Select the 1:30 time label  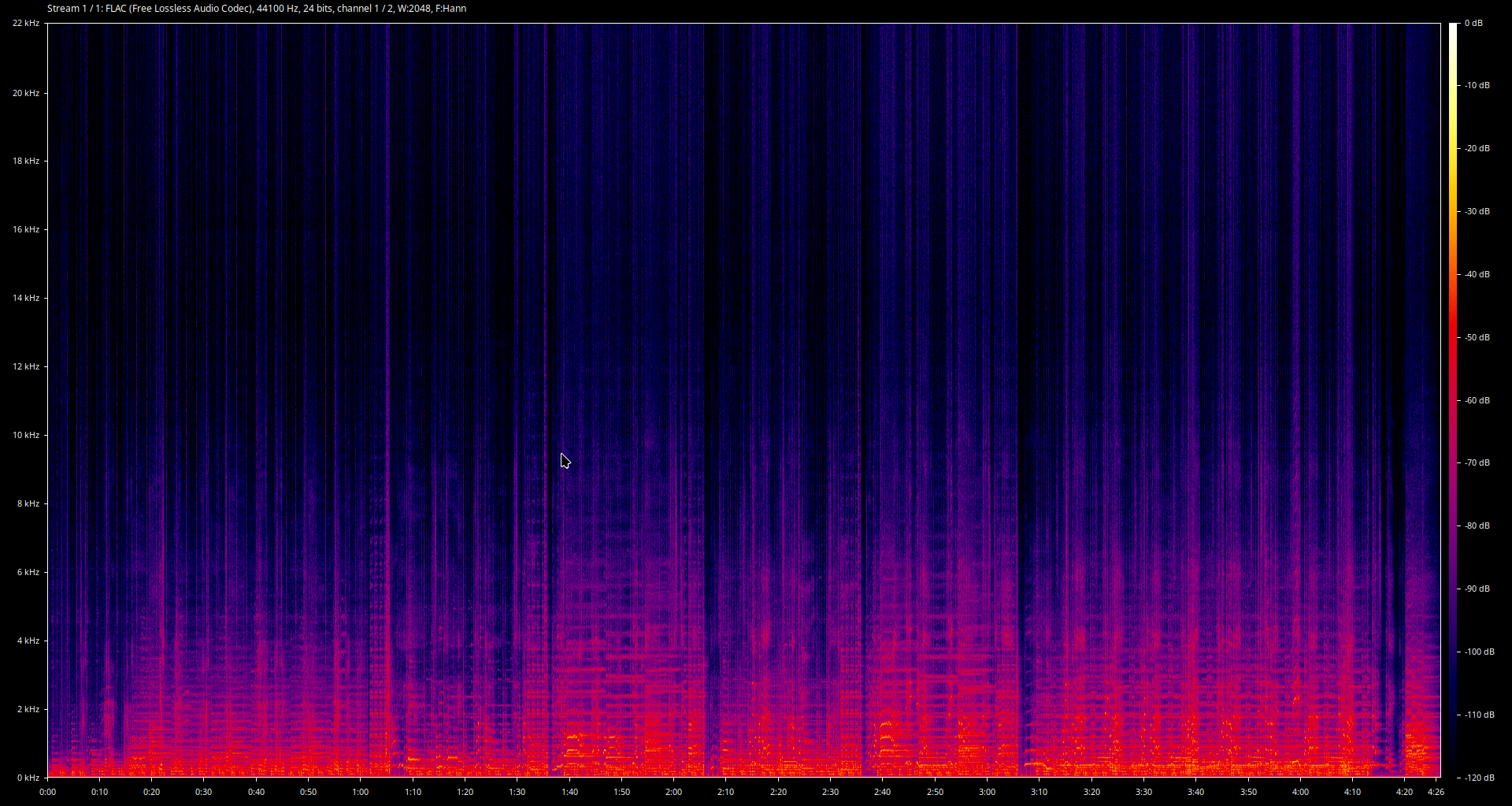(x=517, y=792)
